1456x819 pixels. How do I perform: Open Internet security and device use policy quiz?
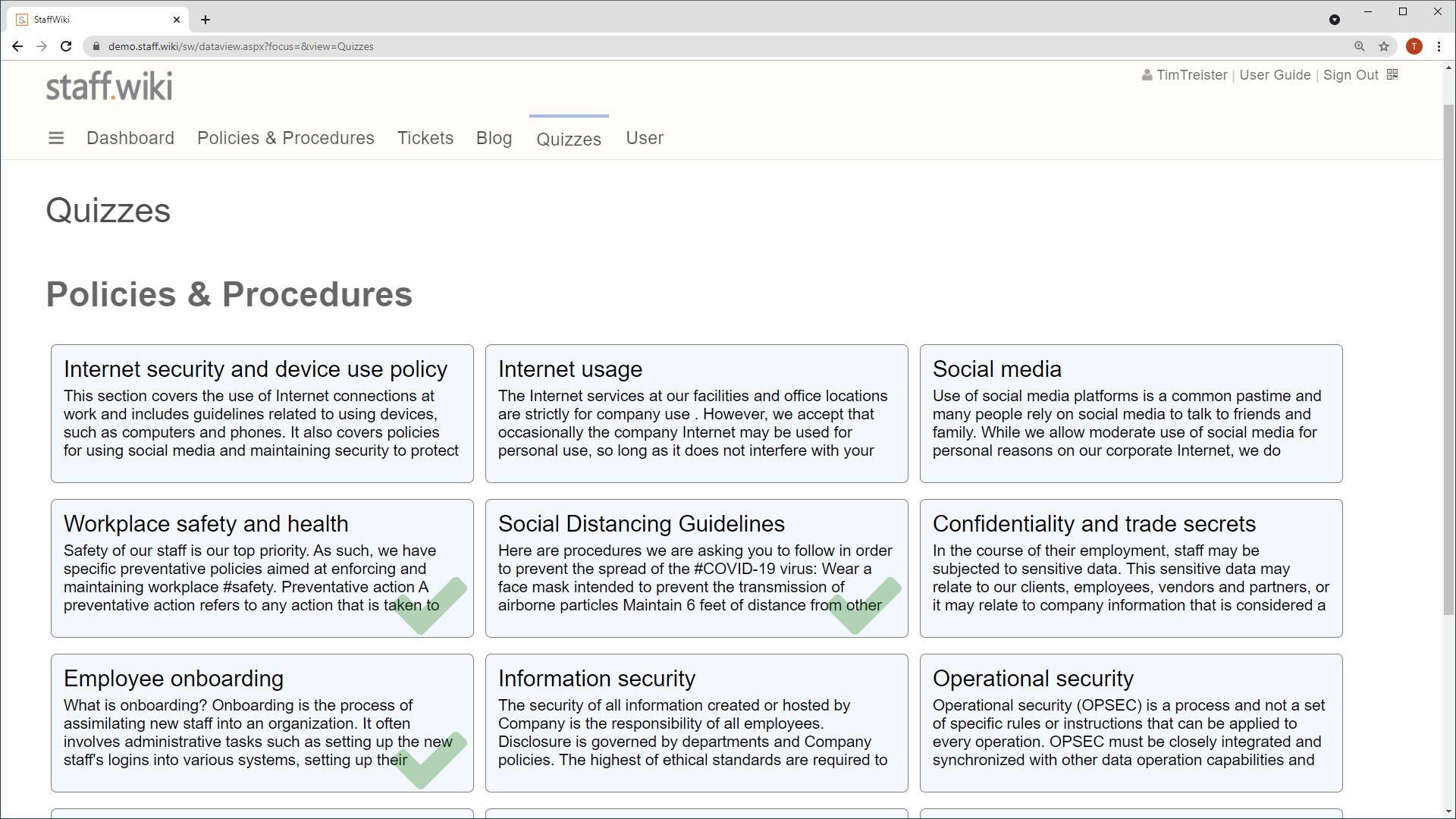tap(262, 414)
